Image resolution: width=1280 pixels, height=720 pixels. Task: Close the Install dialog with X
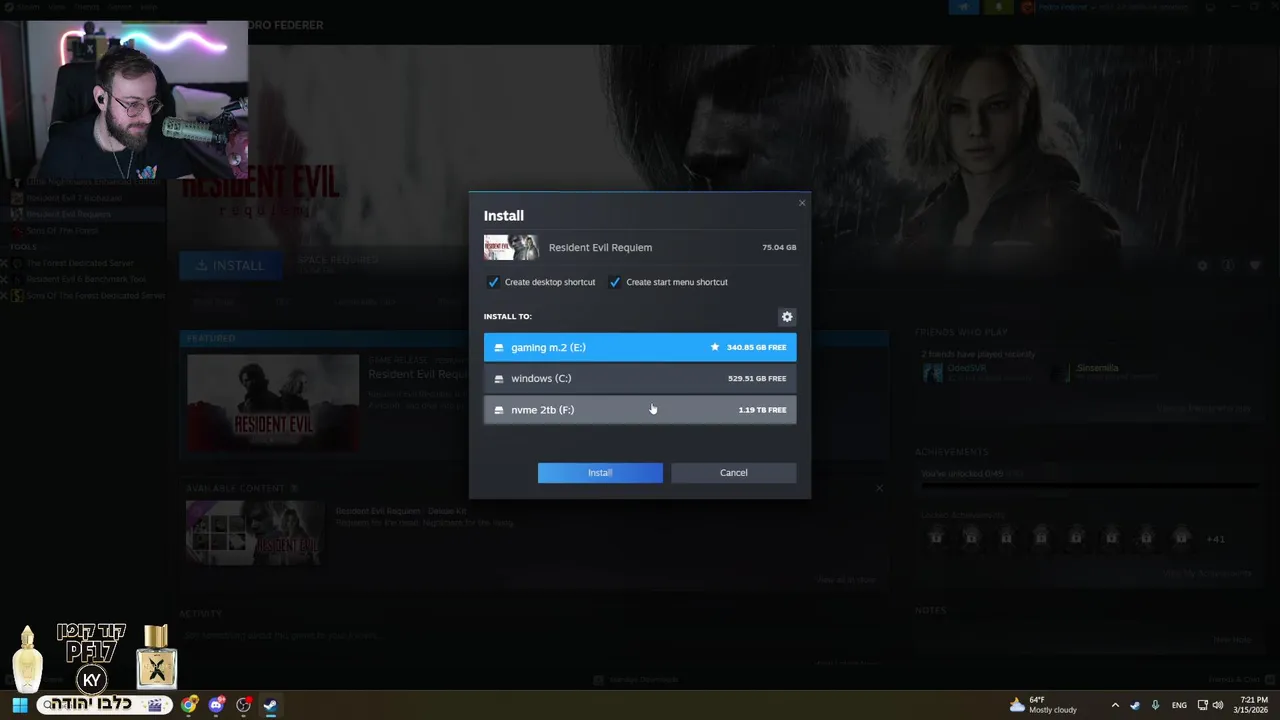coord(801,203)
